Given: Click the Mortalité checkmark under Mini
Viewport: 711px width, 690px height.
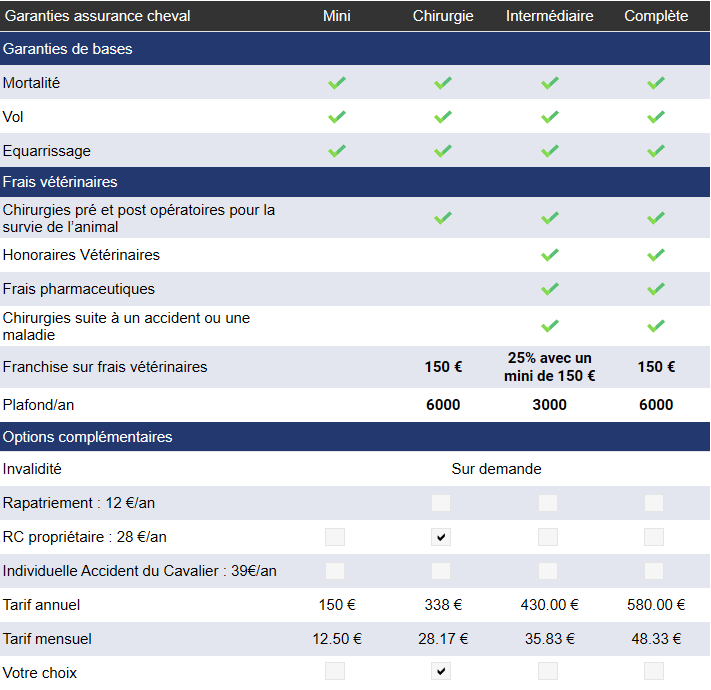Looking at the screenshot, I should [x=337, y=83].
